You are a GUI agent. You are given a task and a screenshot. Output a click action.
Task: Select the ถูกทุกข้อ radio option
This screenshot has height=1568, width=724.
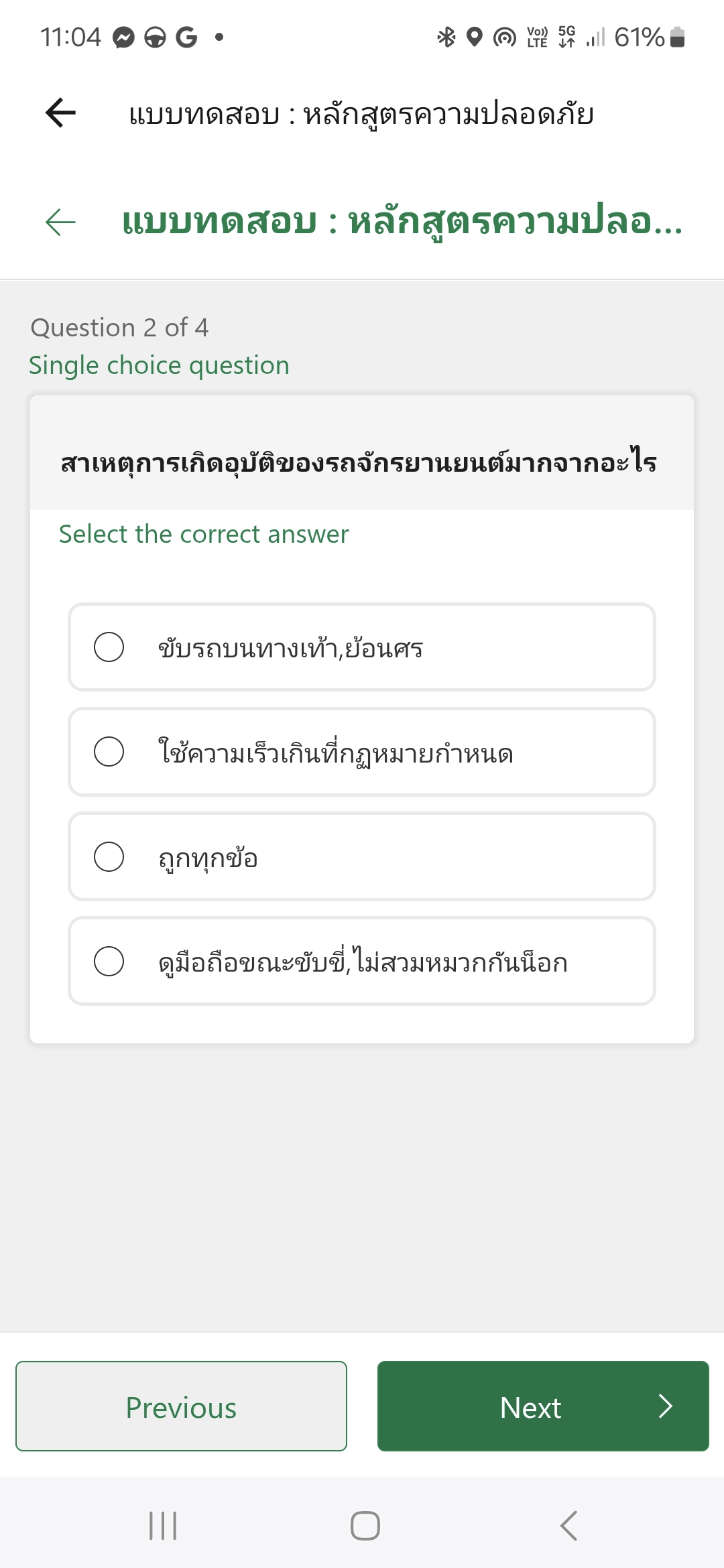tap(362, 856)
